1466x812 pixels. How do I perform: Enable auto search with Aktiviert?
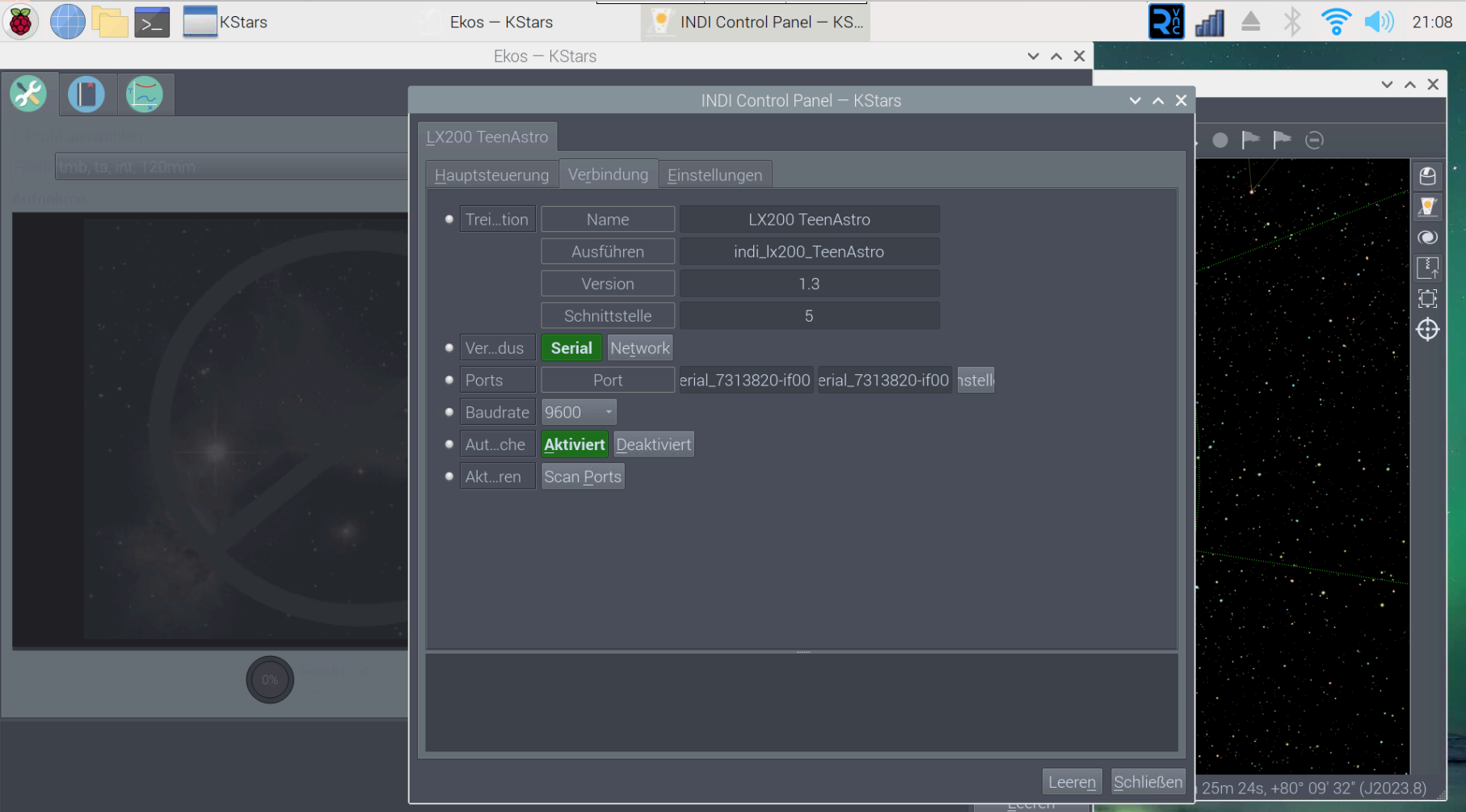pos(575,444)
